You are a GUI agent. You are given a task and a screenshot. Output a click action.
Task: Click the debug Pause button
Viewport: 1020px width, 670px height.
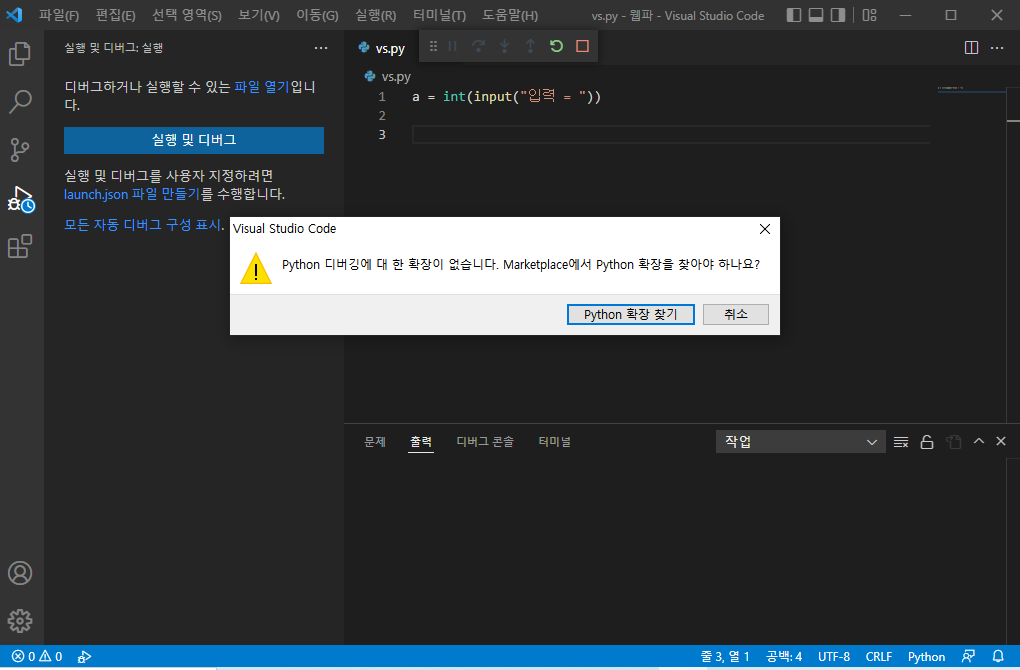(453, 46)
